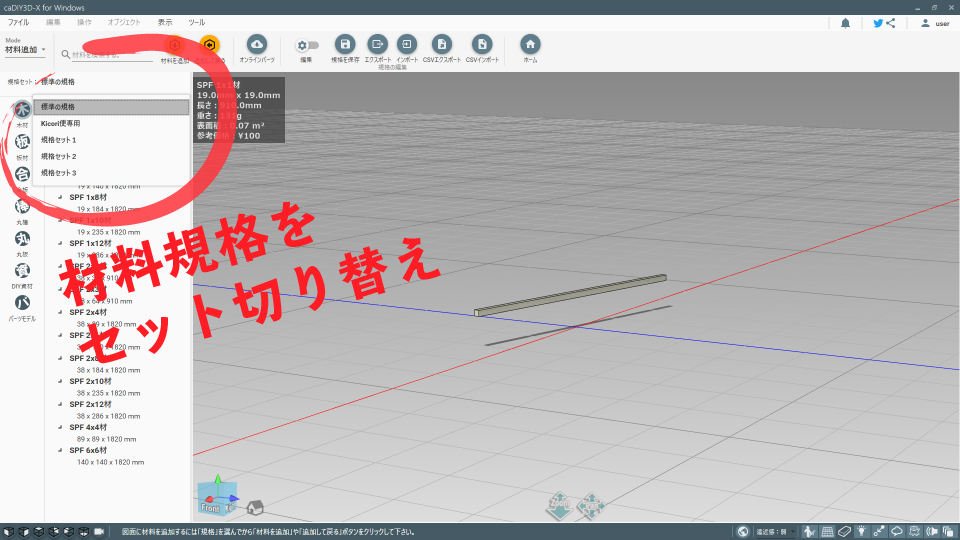The image size is (960, 540).
Task: Select the DIY資材 category icon
Action: point(22,271)
